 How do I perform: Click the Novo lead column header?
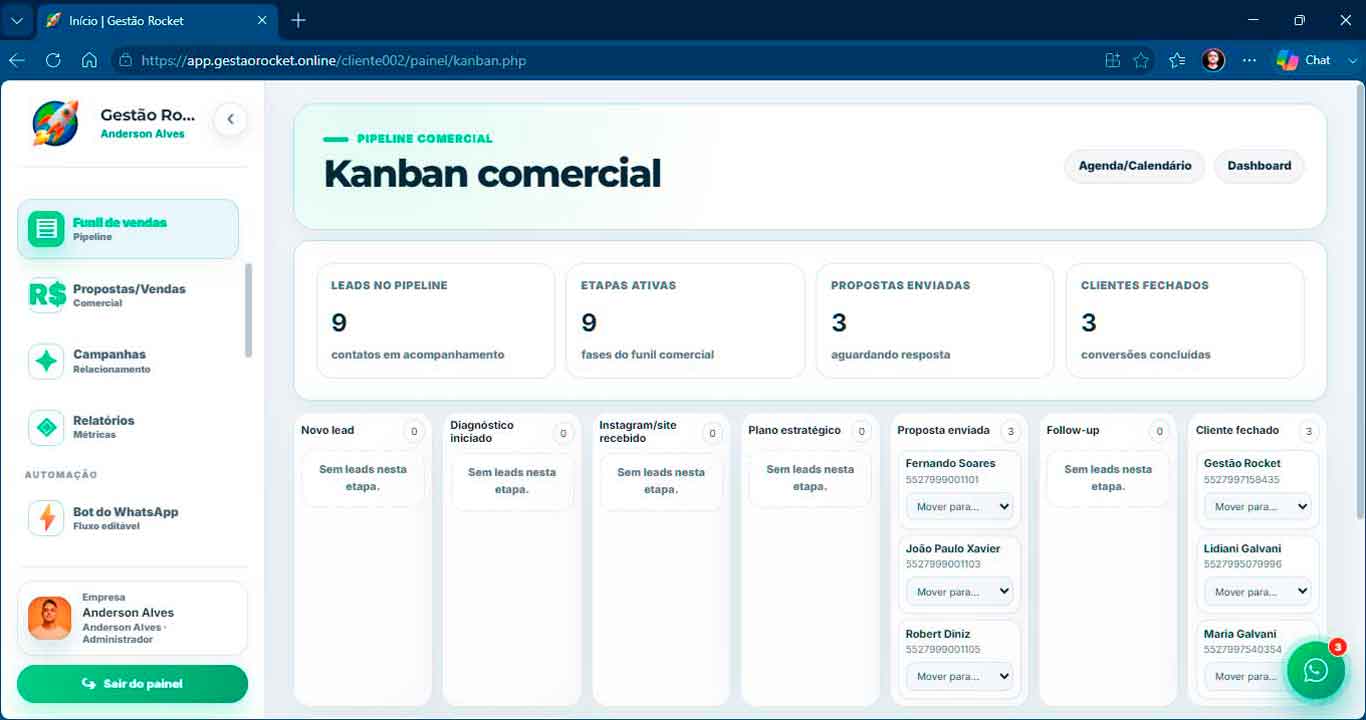point(328,430)
